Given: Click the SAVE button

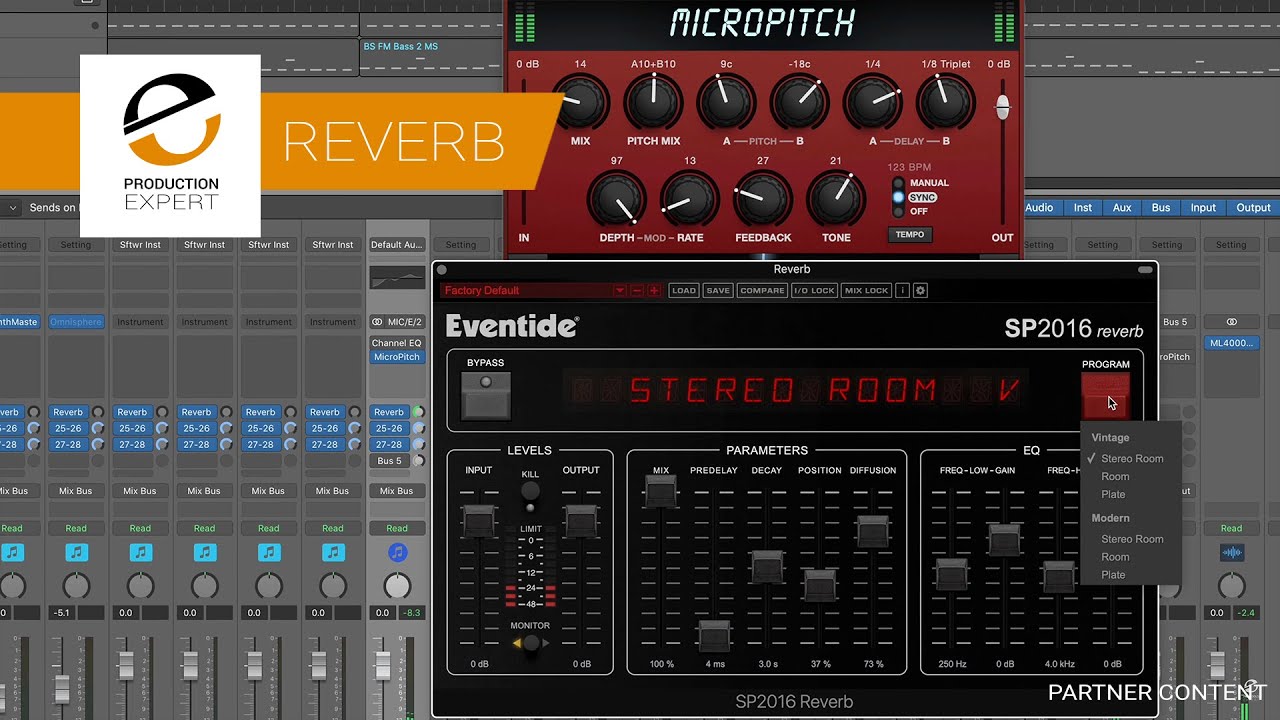Looking at the screenshot, I should [718, 290].
